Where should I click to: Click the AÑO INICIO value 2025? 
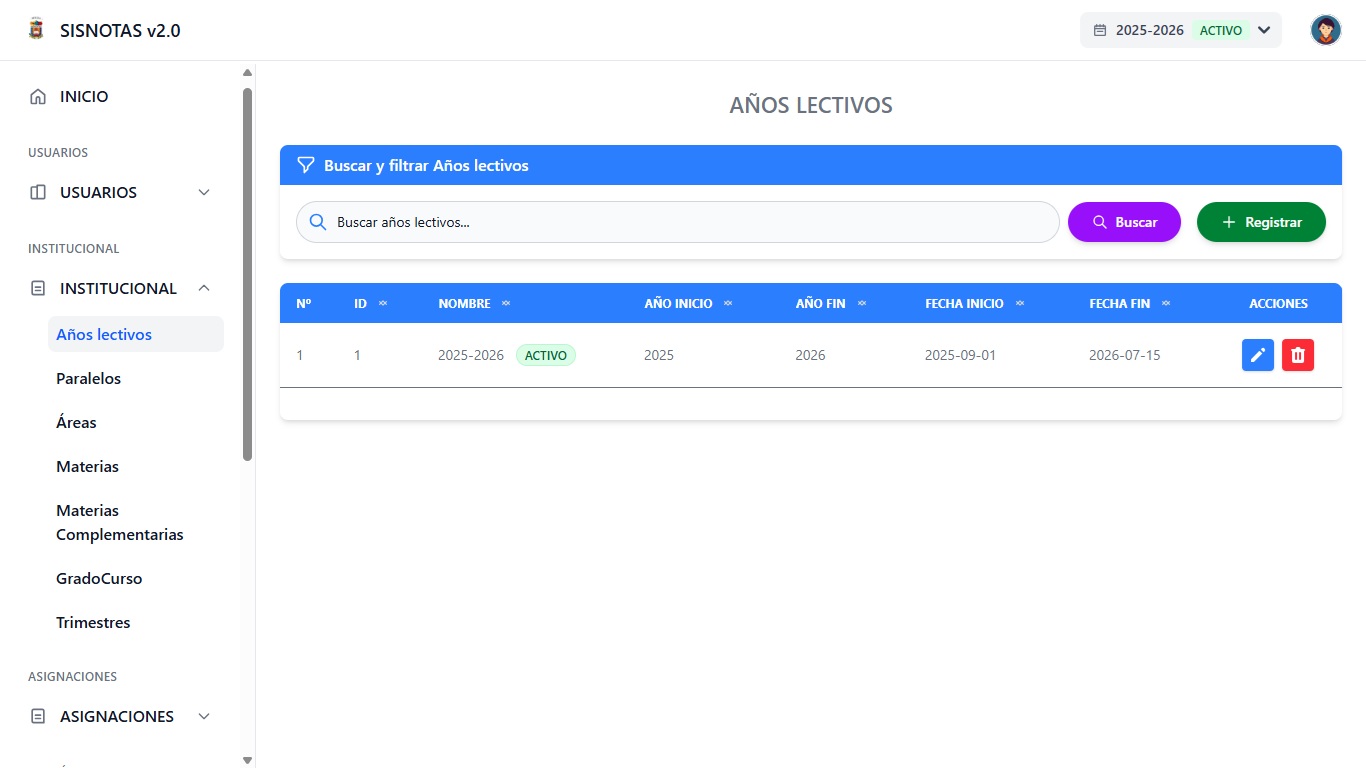point(659,355)
